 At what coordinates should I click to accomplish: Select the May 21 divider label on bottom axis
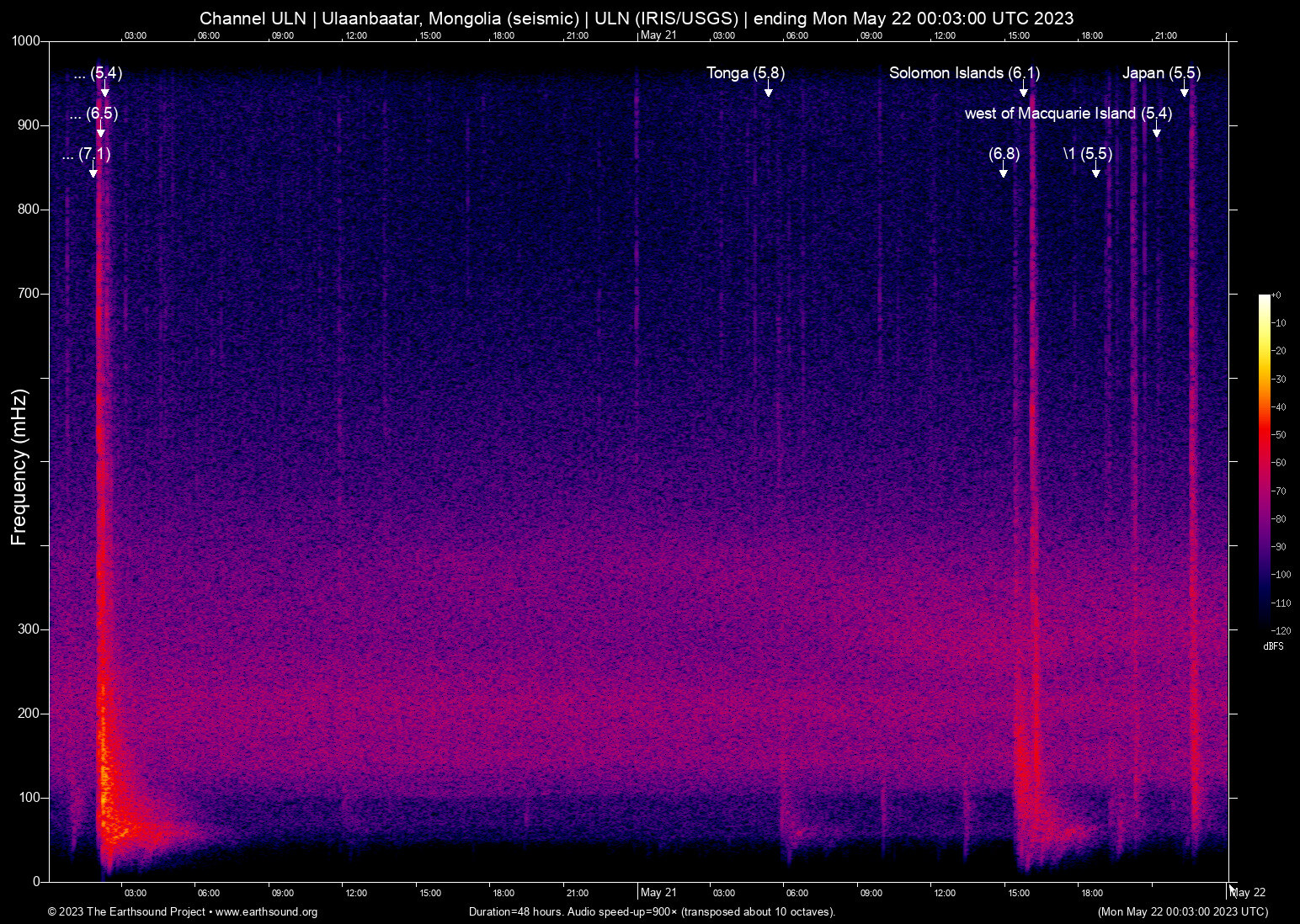(x=658, y=892)
